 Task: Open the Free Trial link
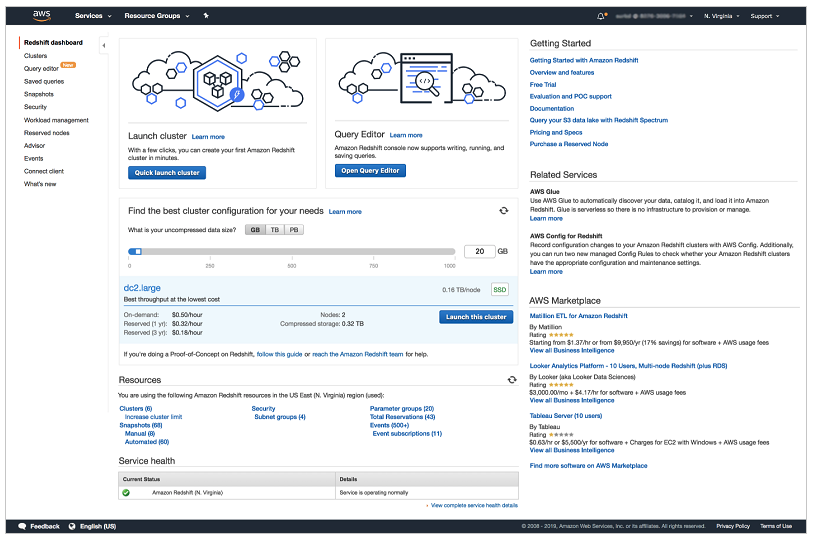543,85
